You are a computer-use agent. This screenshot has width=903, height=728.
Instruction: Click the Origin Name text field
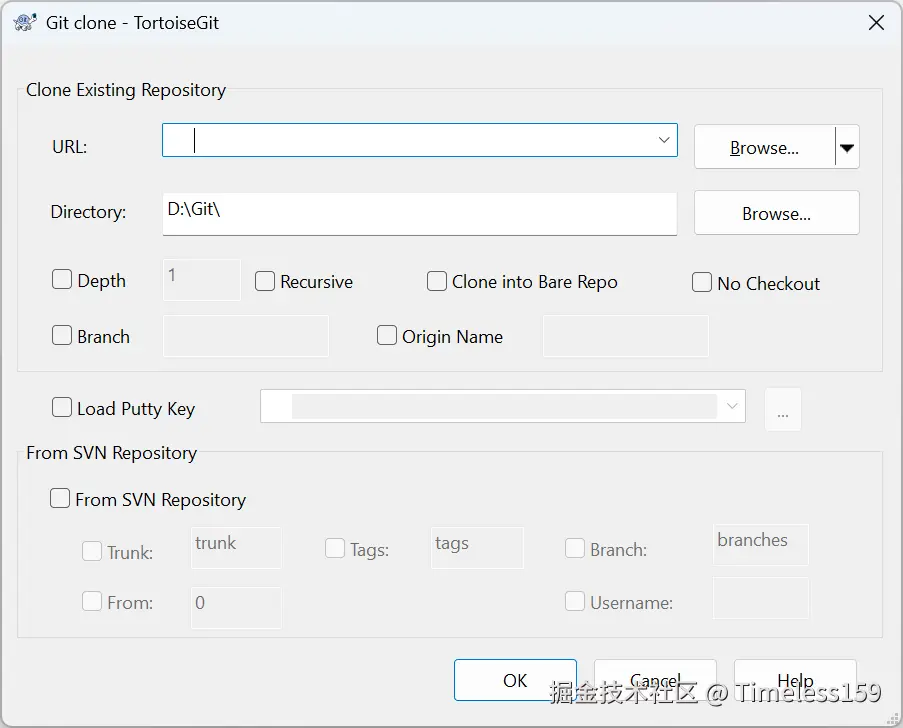pyautogui.click(x=625, y=336)
